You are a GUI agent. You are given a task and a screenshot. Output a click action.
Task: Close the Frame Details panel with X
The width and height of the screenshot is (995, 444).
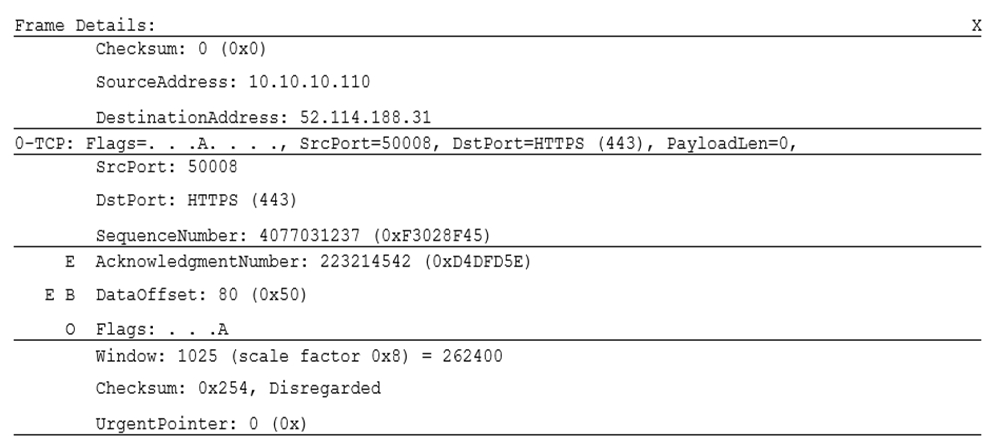[x=976, y=26]
